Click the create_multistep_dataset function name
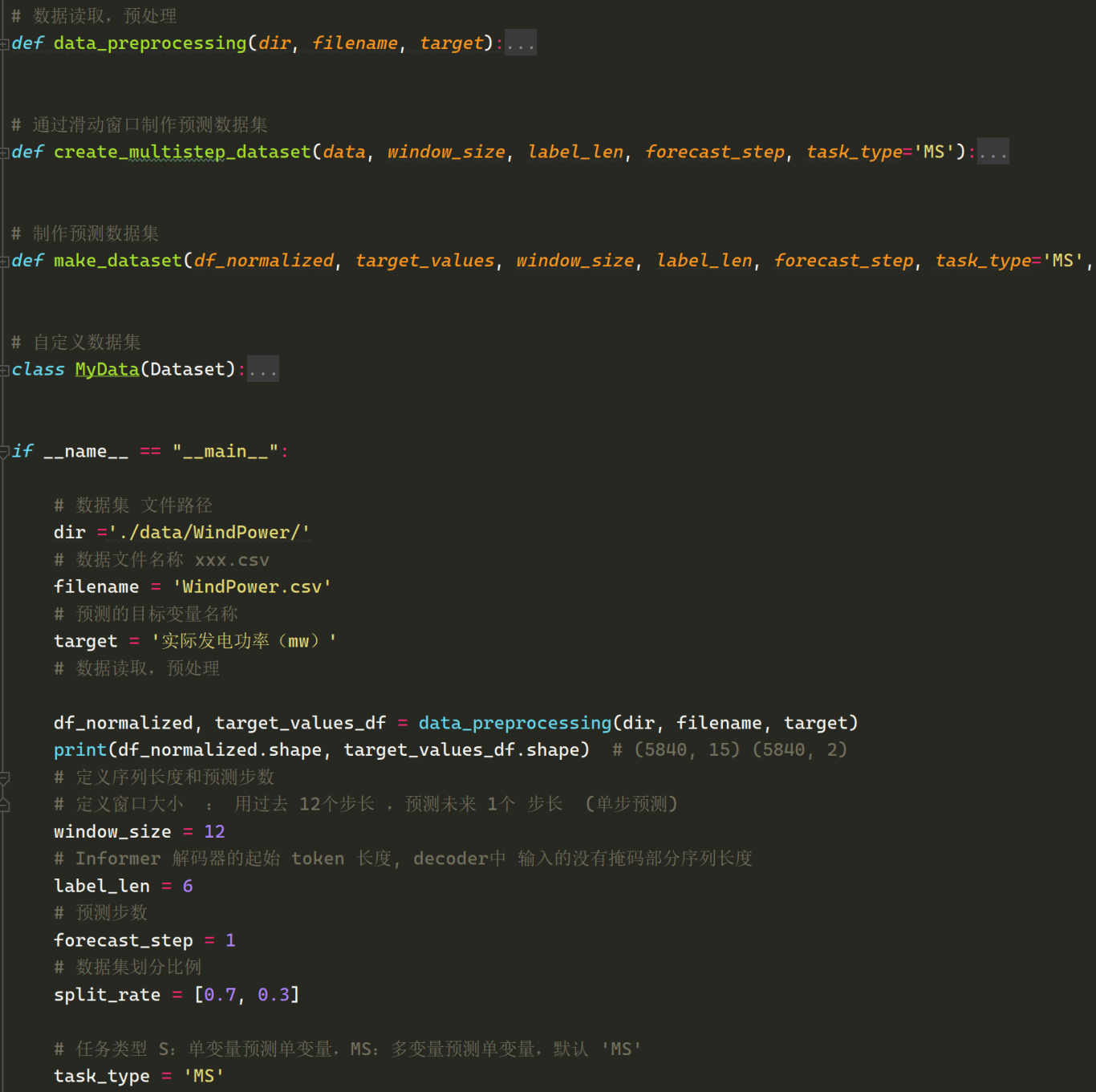The width and height of the screenshot is (1096, 1092). click(x=182, y=152)
